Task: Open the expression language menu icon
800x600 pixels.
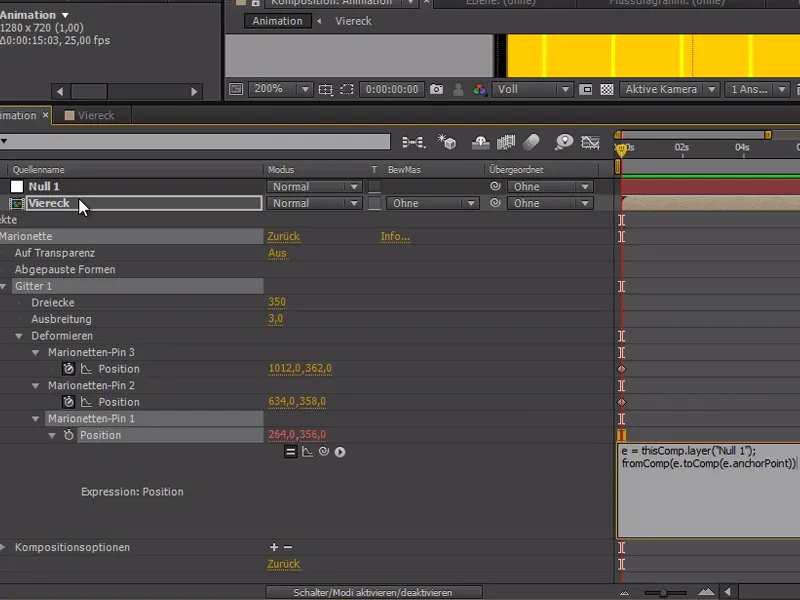Action: pyautogui.click(x=340, y=452)
